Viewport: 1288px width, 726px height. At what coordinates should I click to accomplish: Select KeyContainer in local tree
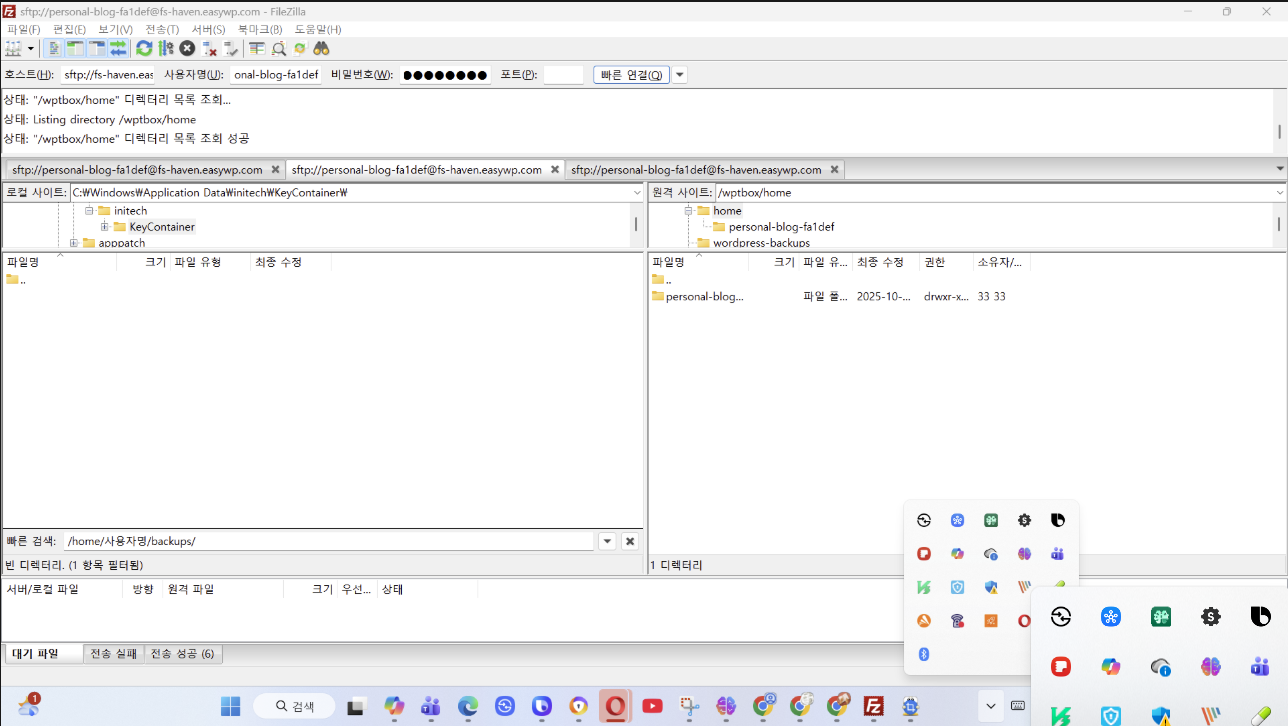pyautogui.click(x=162, y=227)
